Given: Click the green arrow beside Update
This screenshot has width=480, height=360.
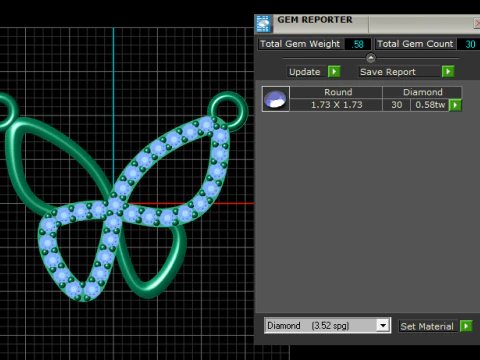Looking at the screenshot, I should [x=334, y=72].
